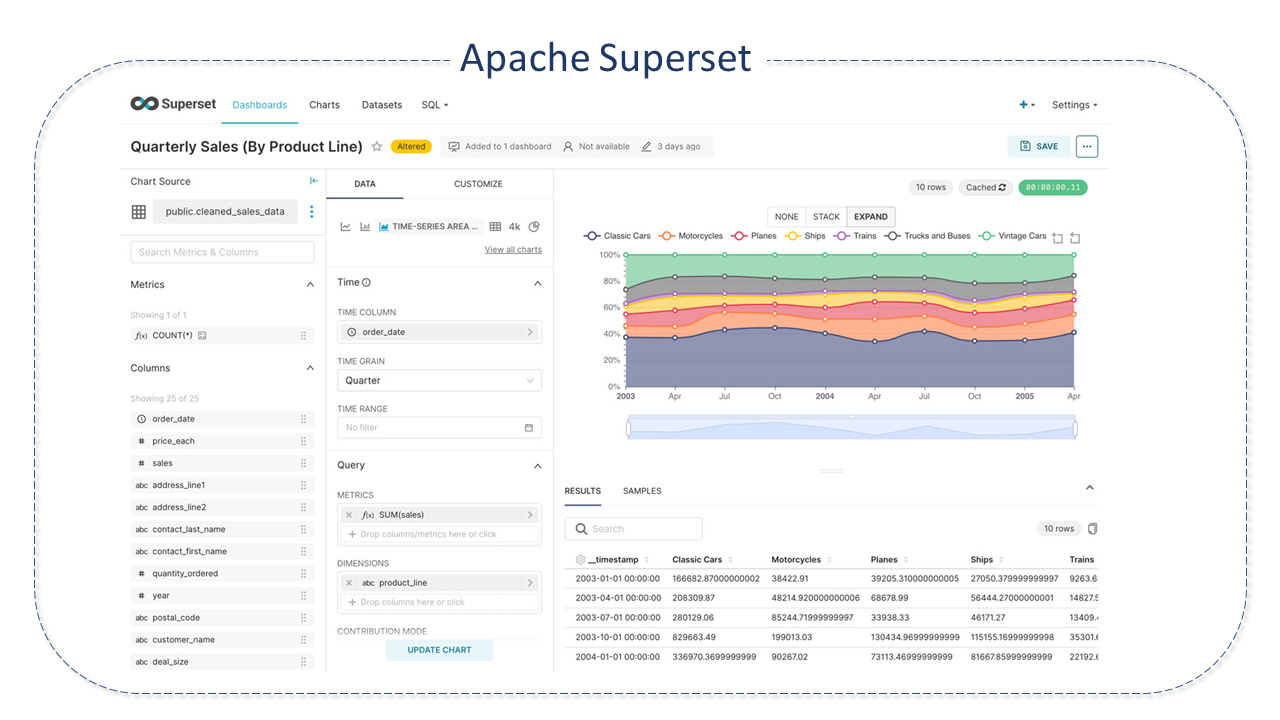Select the line chart type icon
The width and height of the screenshot is (1280, 720).
click(x=346, y=227)
